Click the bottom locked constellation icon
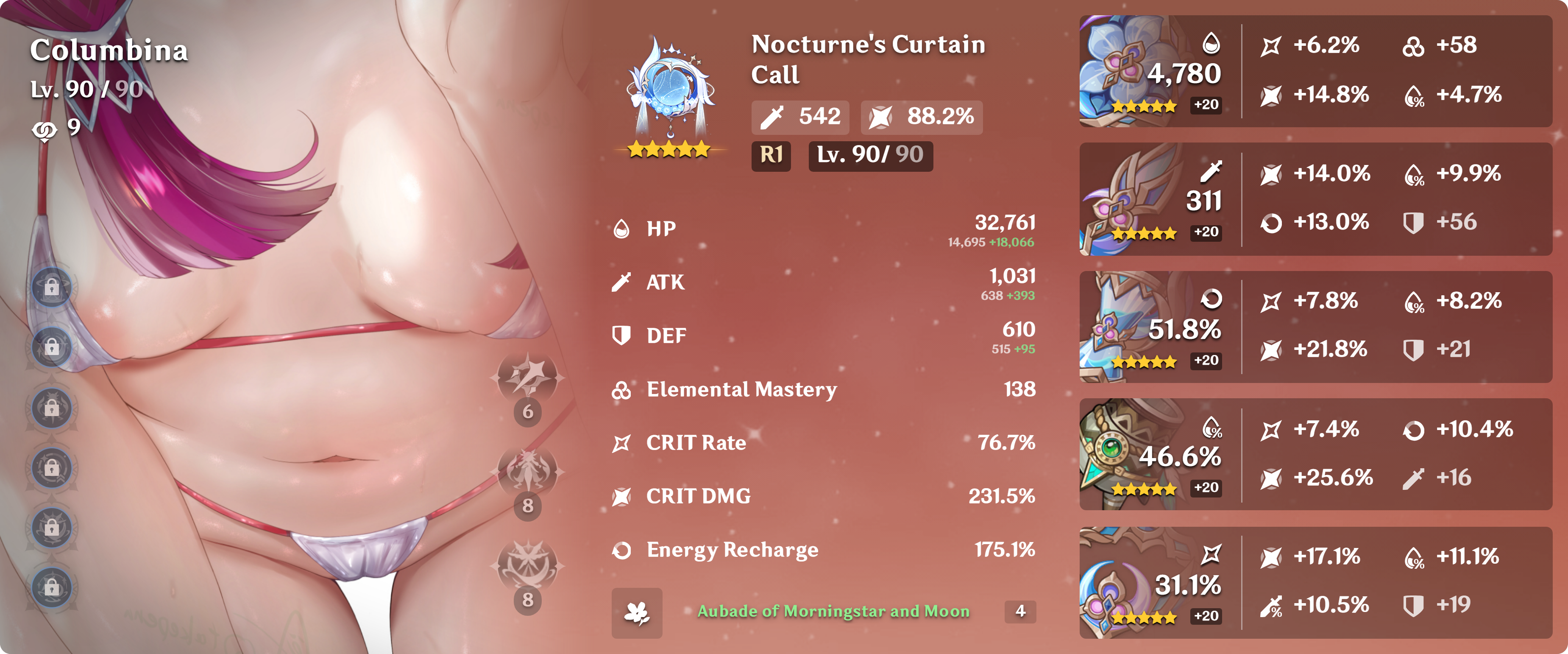The height and width of the screenshot is (654, 1568). tap(52, 588)
